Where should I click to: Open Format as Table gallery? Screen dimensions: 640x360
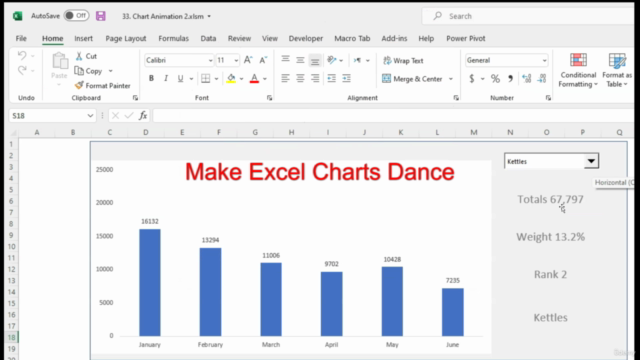(x=617, y=70)
